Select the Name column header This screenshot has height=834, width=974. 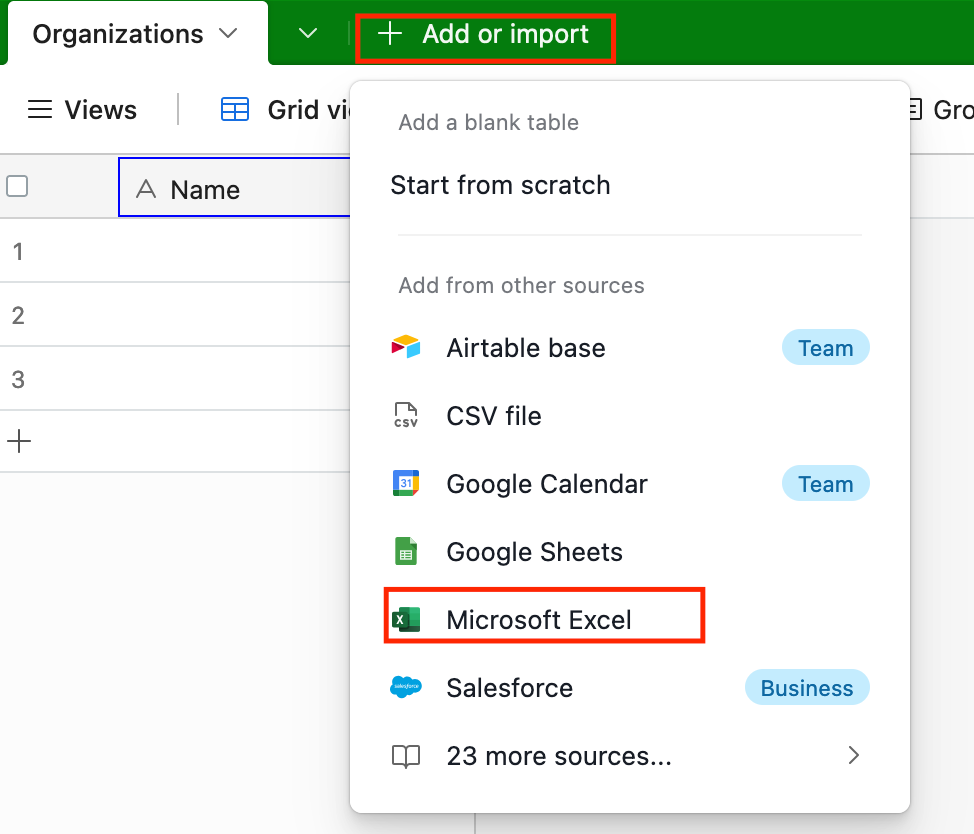click(x=234, y=188)
